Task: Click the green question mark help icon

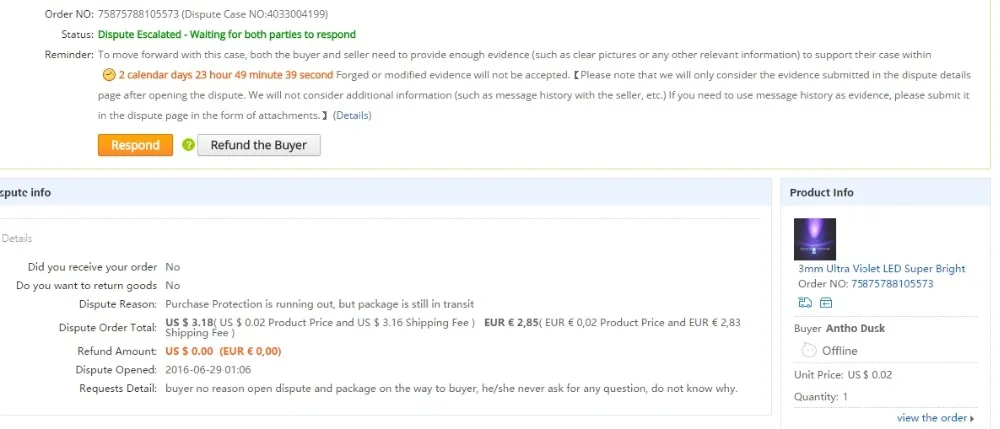Action: pyautogui.click(x=188, y=145)
